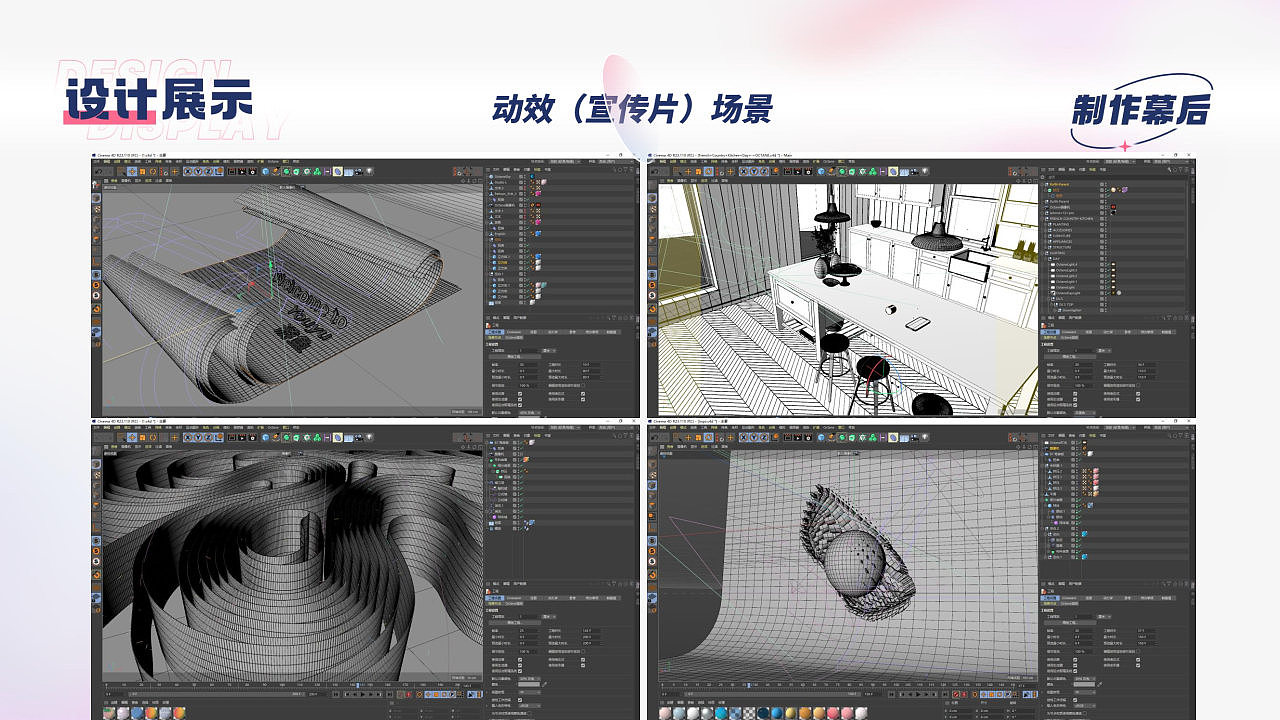Open first (File) menu in rolled-sheet window

click(x=96, y=162)
